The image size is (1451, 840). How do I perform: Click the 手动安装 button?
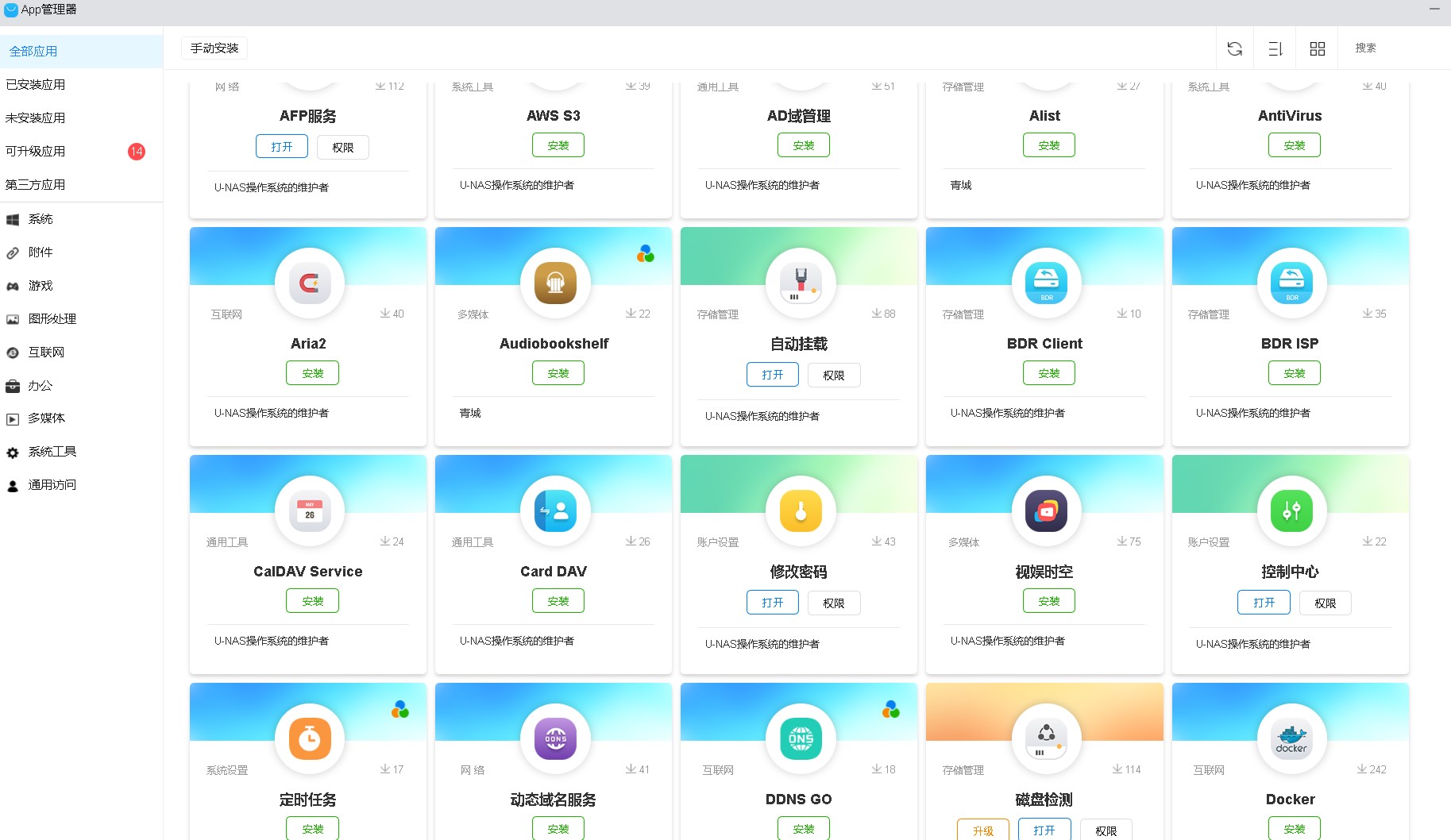214,48
